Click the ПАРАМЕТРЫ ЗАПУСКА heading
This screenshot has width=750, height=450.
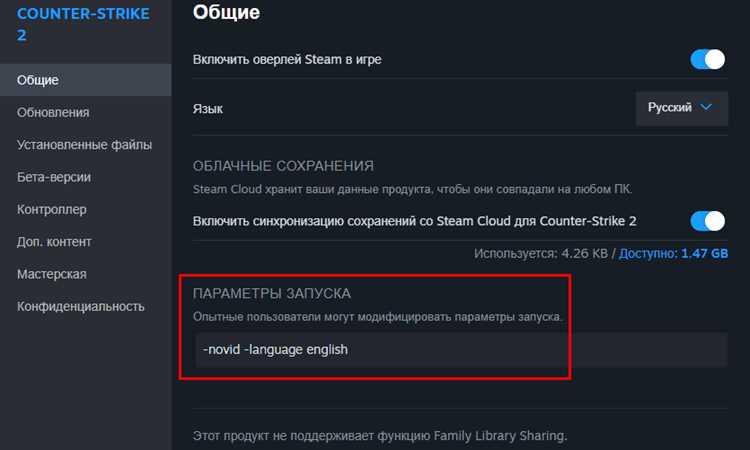272,293
